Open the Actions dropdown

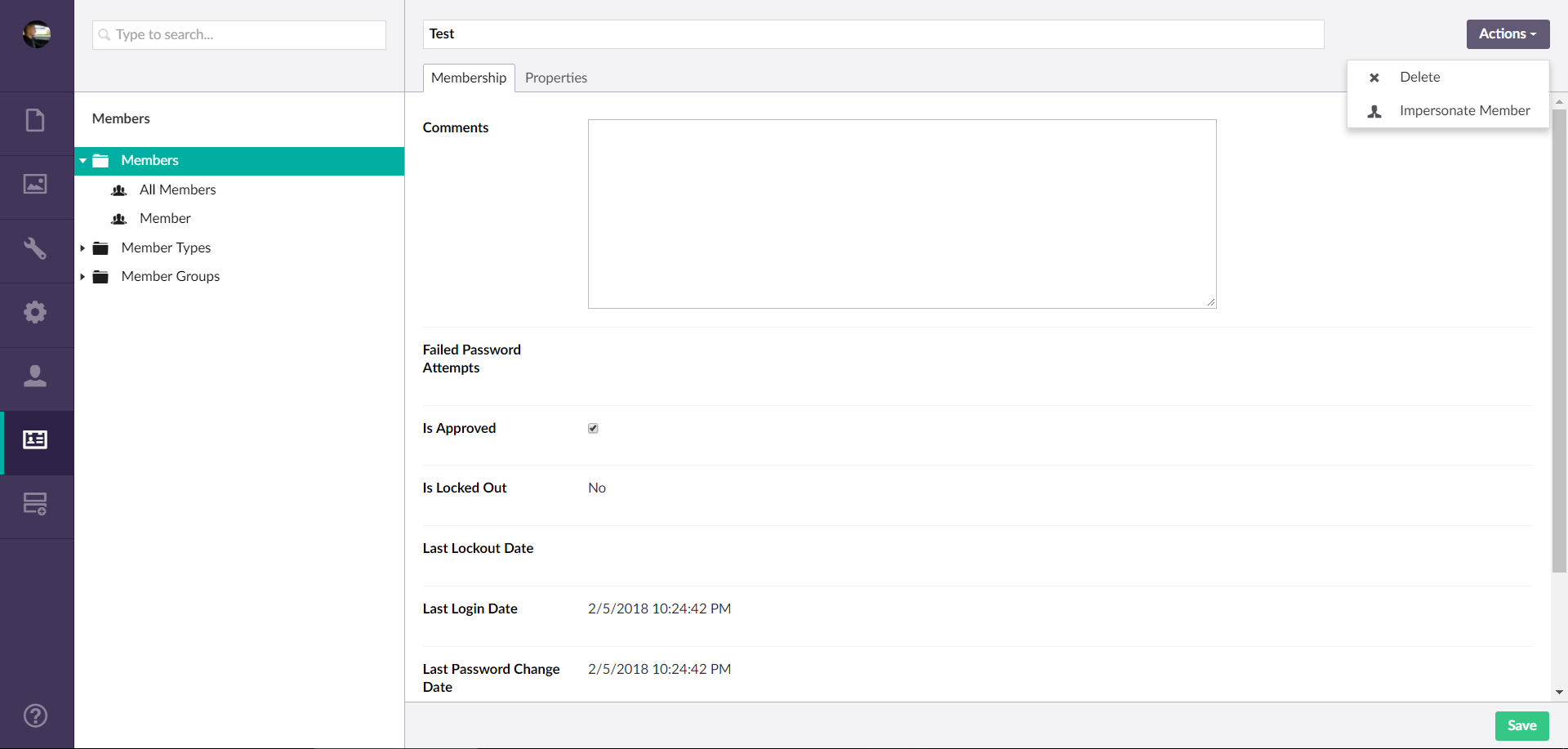click(x=1507, y=34)
